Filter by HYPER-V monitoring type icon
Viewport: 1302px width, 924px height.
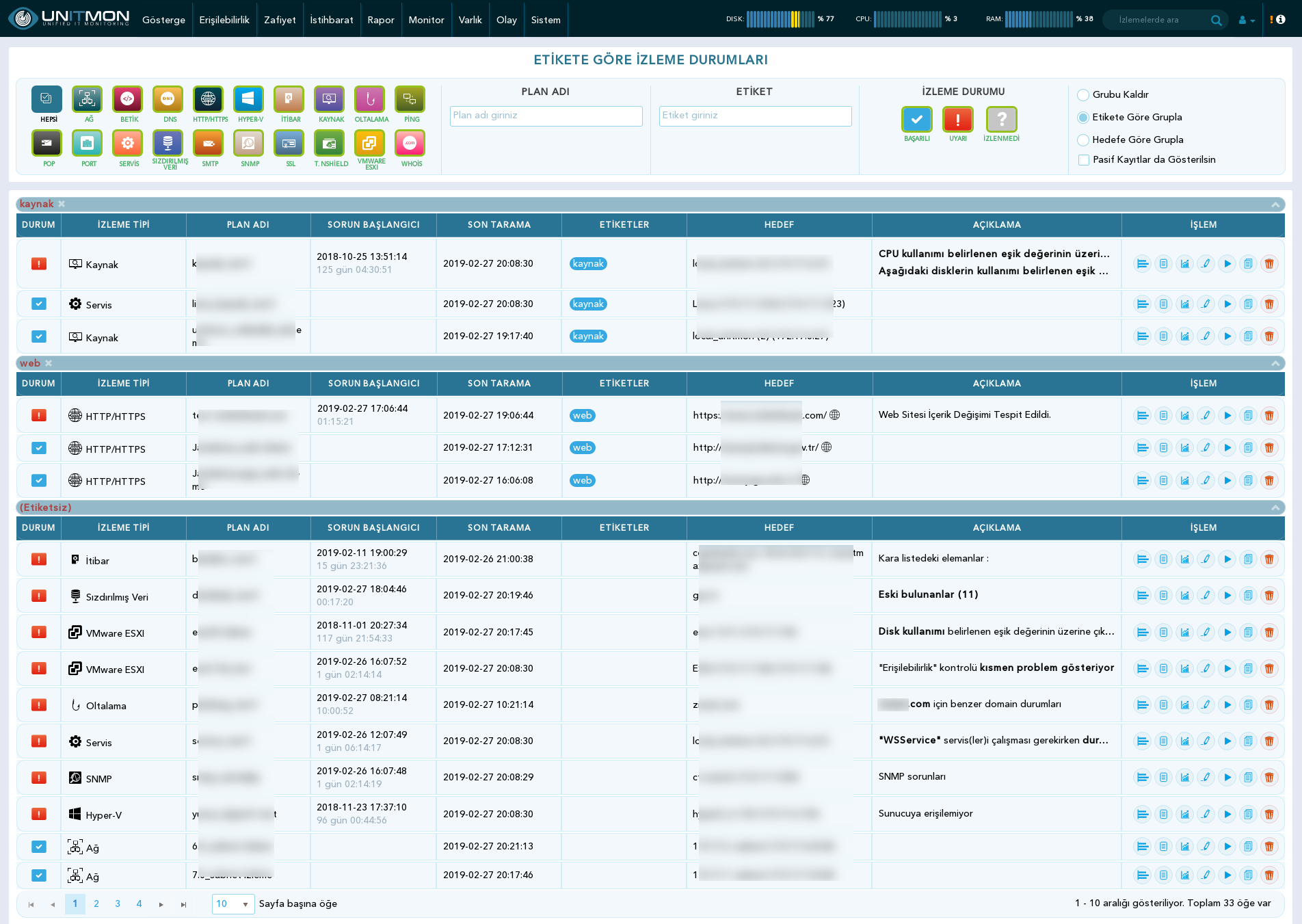click(248, 99)
